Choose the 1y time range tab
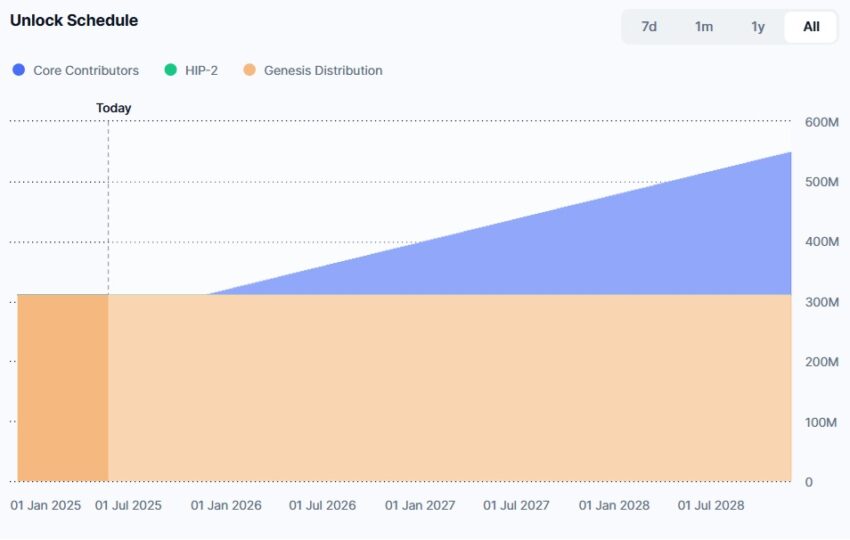This screenshot has width=850, height=540. click(757, 27)
